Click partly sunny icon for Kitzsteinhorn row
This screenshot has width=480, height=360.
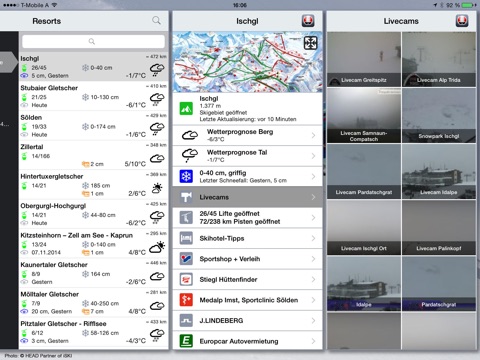click(x=157, y=247)
